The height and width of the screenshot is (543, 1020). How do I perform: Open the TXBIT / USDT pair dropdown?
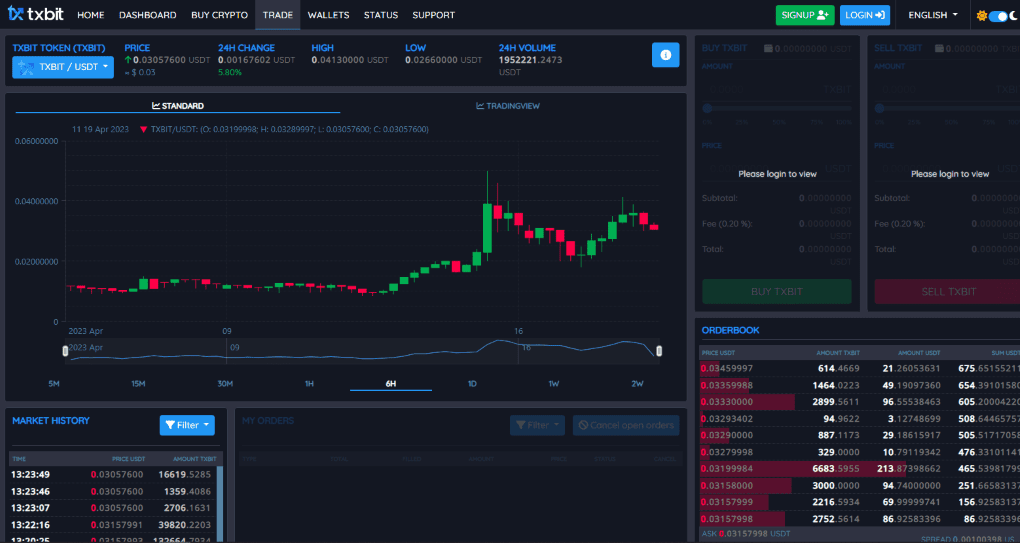(x=63, y=67)
